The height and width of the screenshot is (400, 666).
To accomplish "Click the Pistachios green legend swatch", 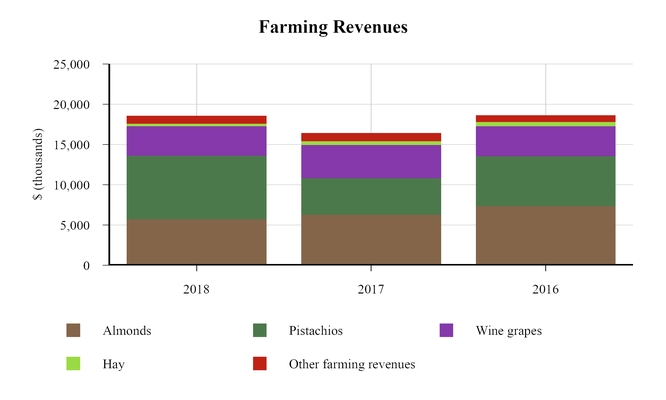I will [x=259, y=331].
